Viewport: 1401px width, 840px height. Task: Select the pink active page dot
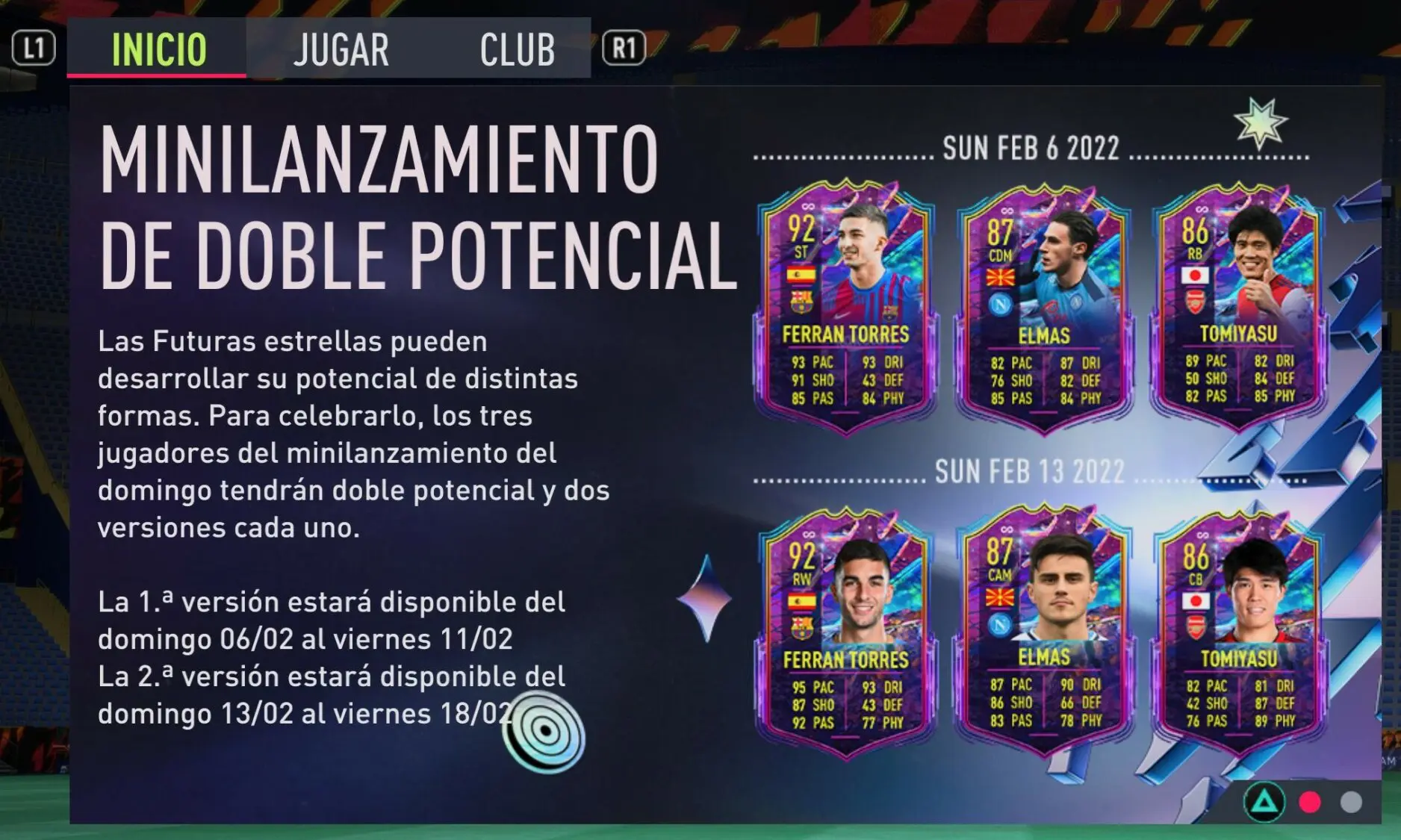(x=1310, y=802)
